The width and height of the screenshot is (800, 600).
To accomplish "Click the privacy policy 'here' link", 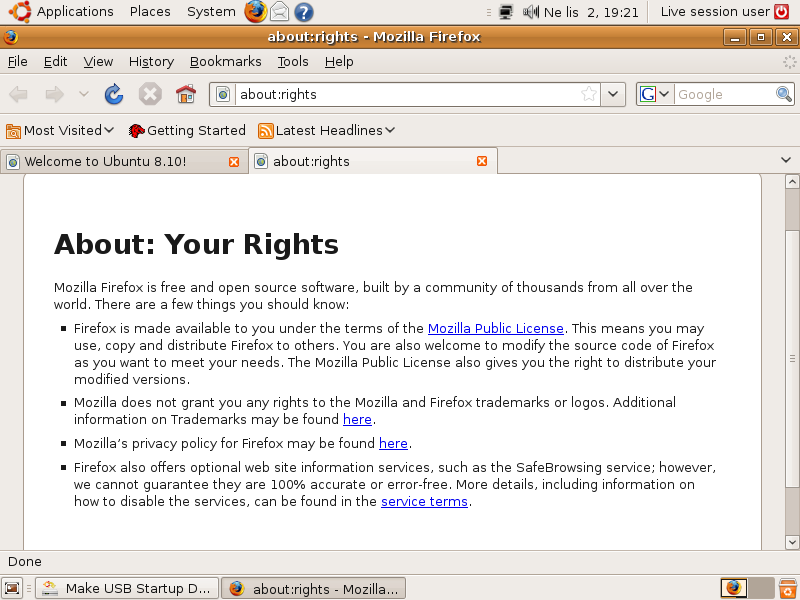I will point(393,443).
